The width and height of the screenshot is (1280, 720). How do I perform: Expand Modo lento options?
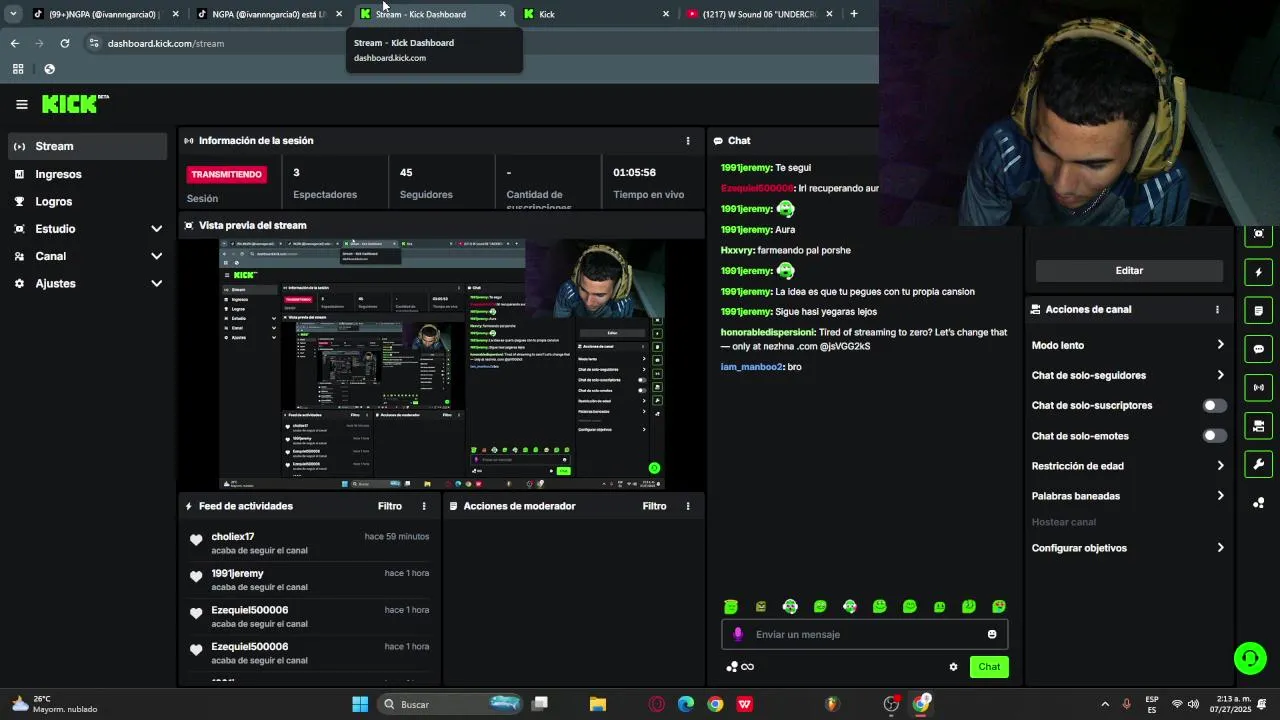pyautogui.click(x=1220, y=345)
